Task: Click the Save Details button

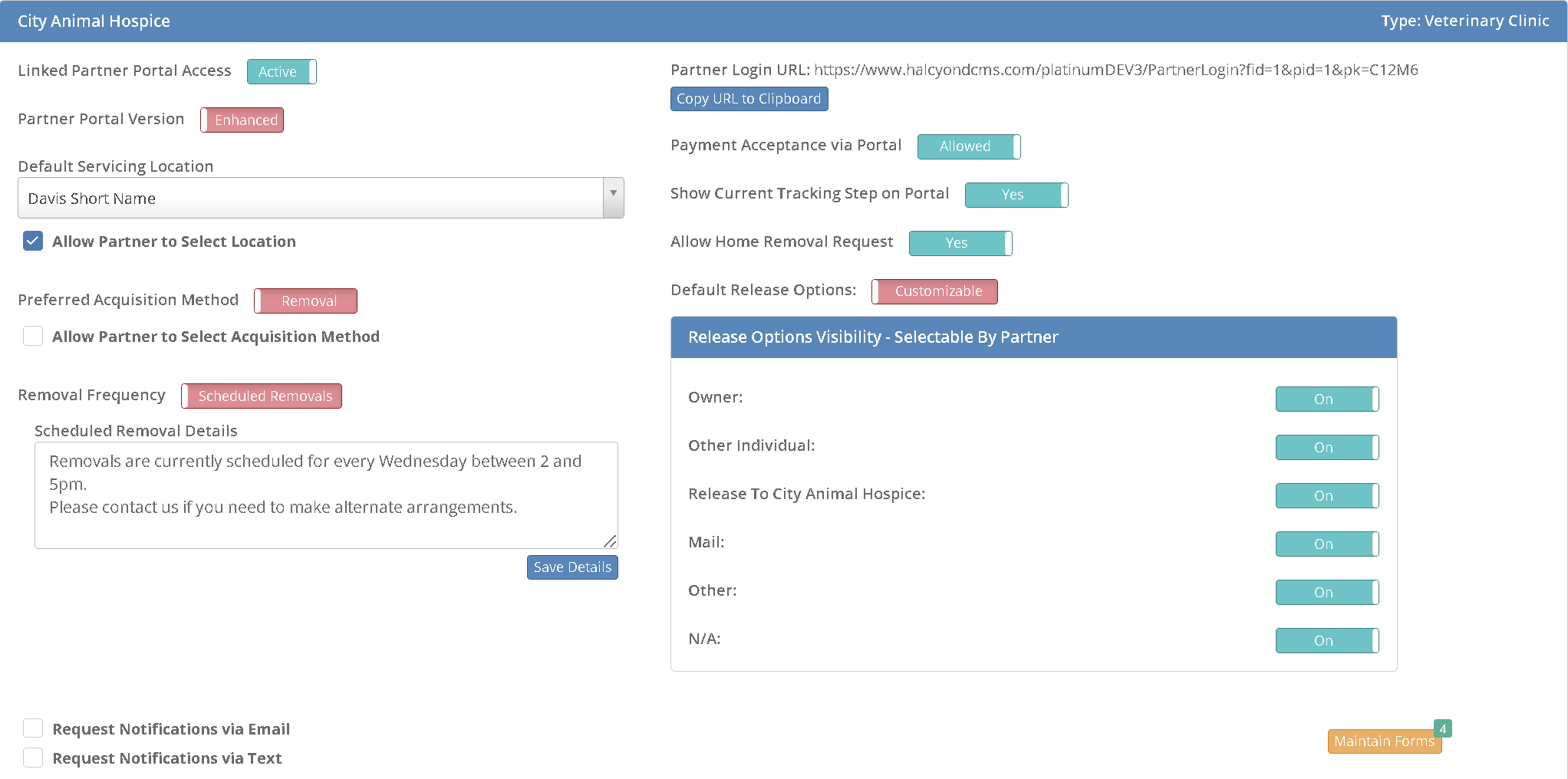Action: tap(572, 567)
